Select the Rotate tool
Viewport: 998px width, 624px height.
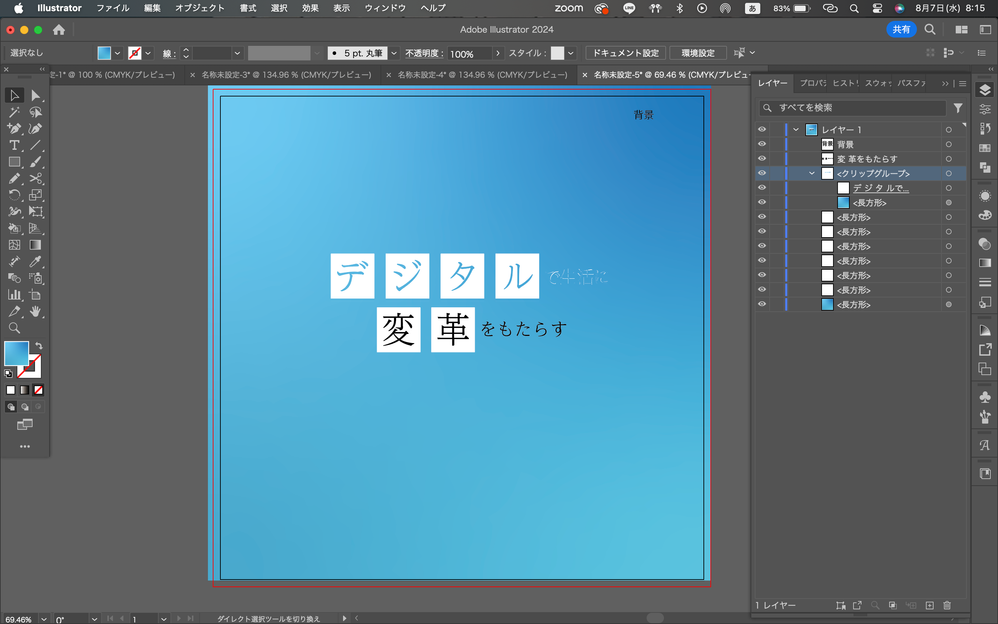[x=14, y=195]
